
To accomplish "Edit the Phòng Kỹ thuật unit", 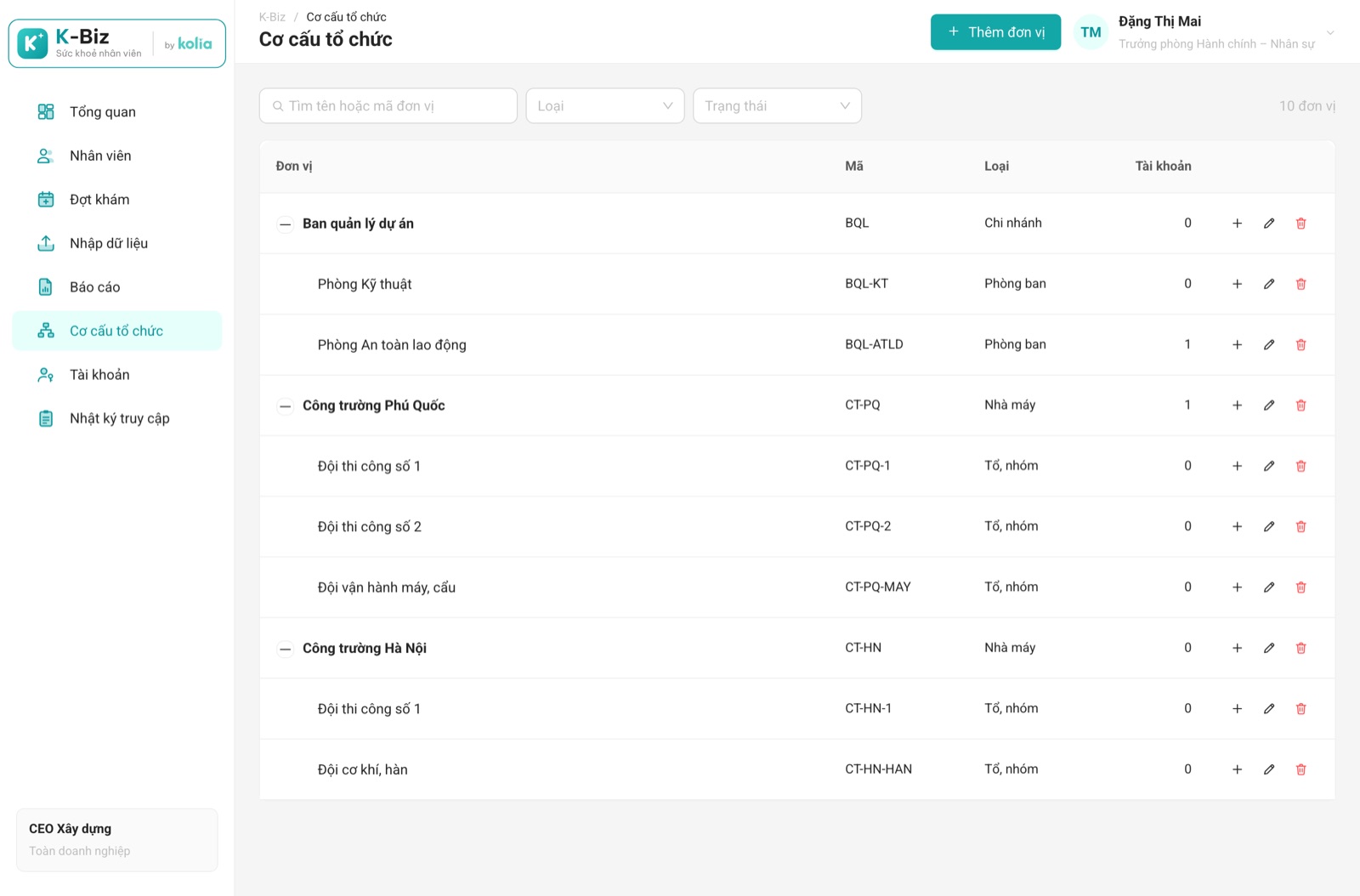I will 1269,284.
